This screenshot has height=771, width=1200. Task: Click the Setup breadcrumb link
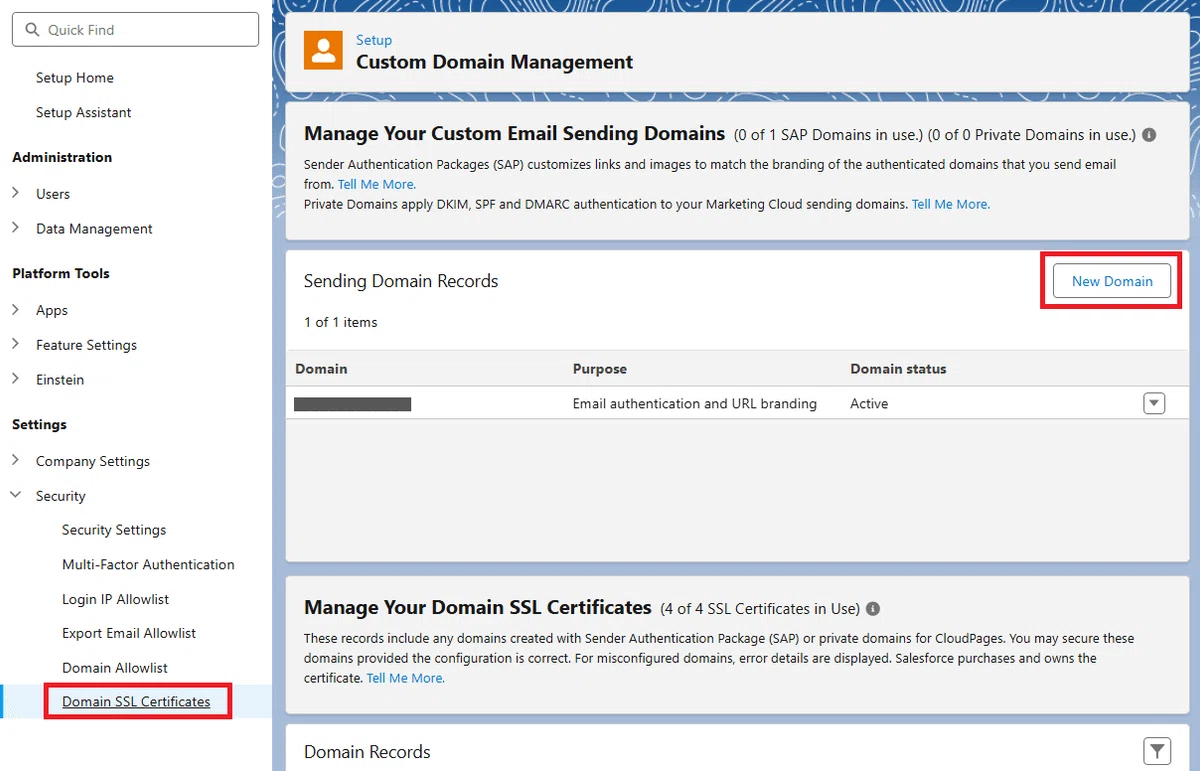[374, 40]
